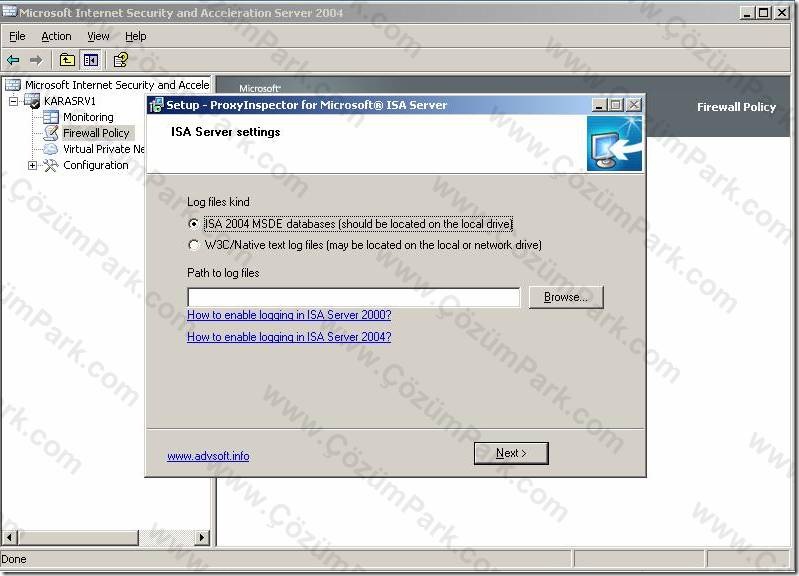Click the Next > button

(511, 453)
